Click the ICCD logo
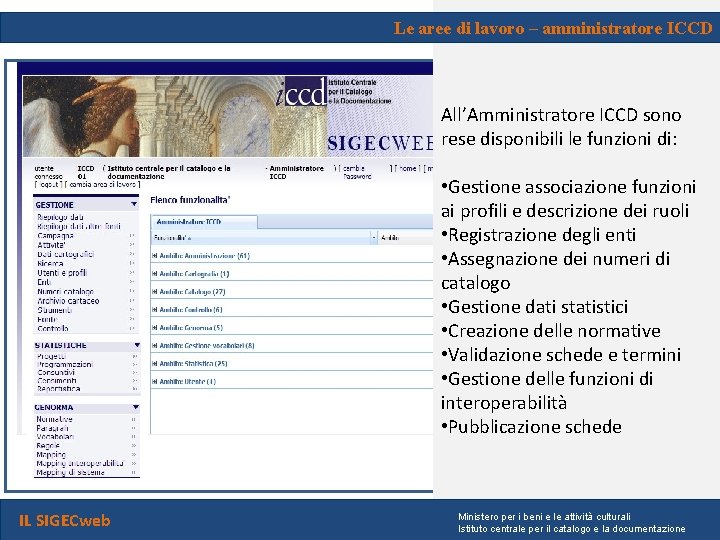 coord(302,91)
